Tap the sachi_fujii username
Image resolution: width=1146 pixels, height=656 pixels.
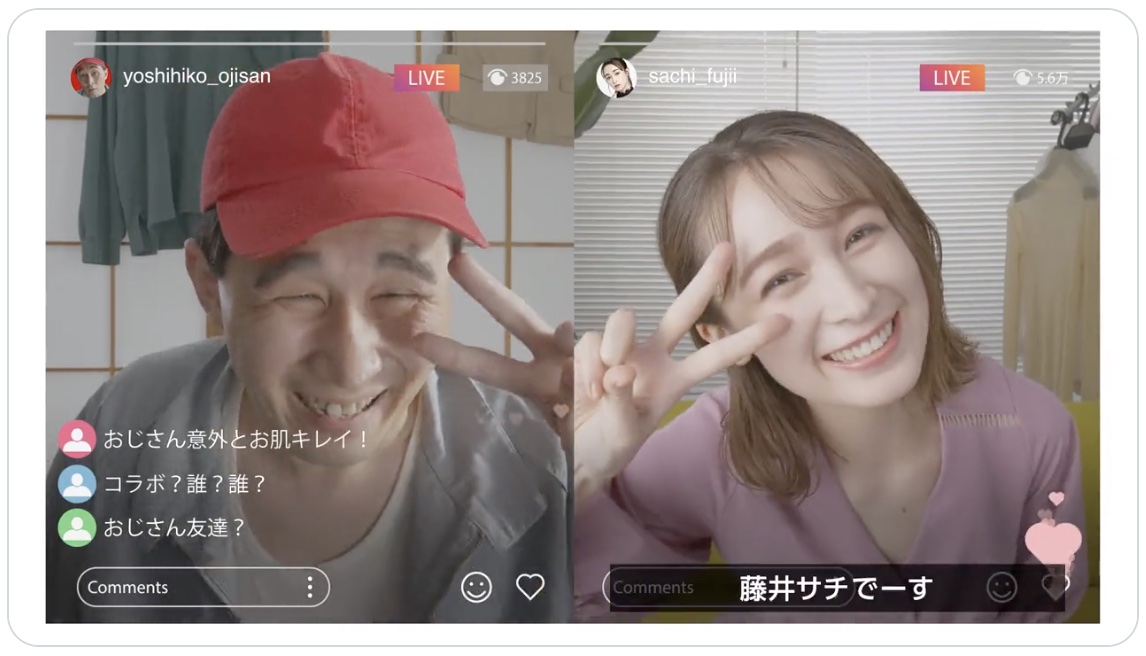[x=692, y=76]
